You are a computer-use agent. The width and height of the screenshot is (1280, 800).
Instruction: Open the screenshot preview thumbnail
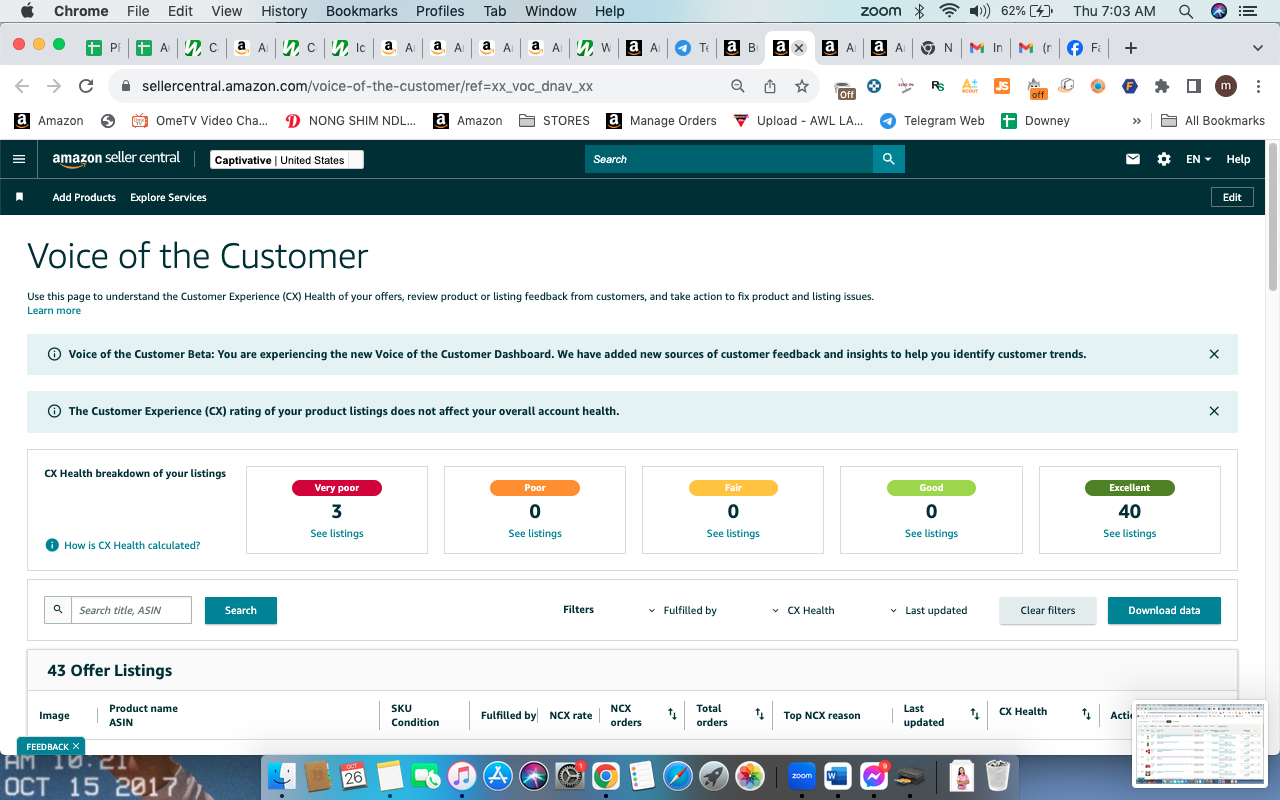pyautogui.click(x=1200, y=744)
